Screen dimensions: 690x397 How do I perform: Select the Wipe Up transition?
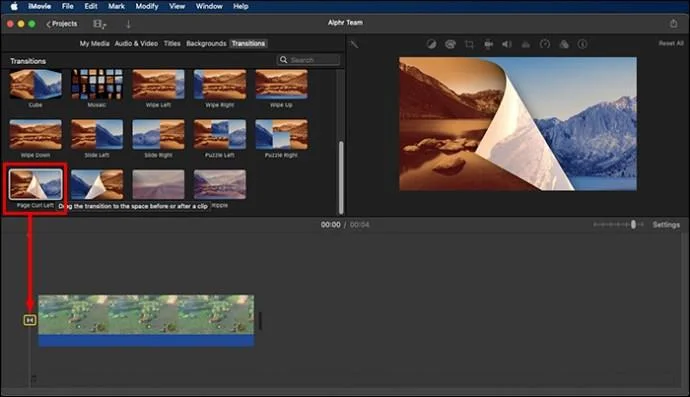[x=282, y=84]
